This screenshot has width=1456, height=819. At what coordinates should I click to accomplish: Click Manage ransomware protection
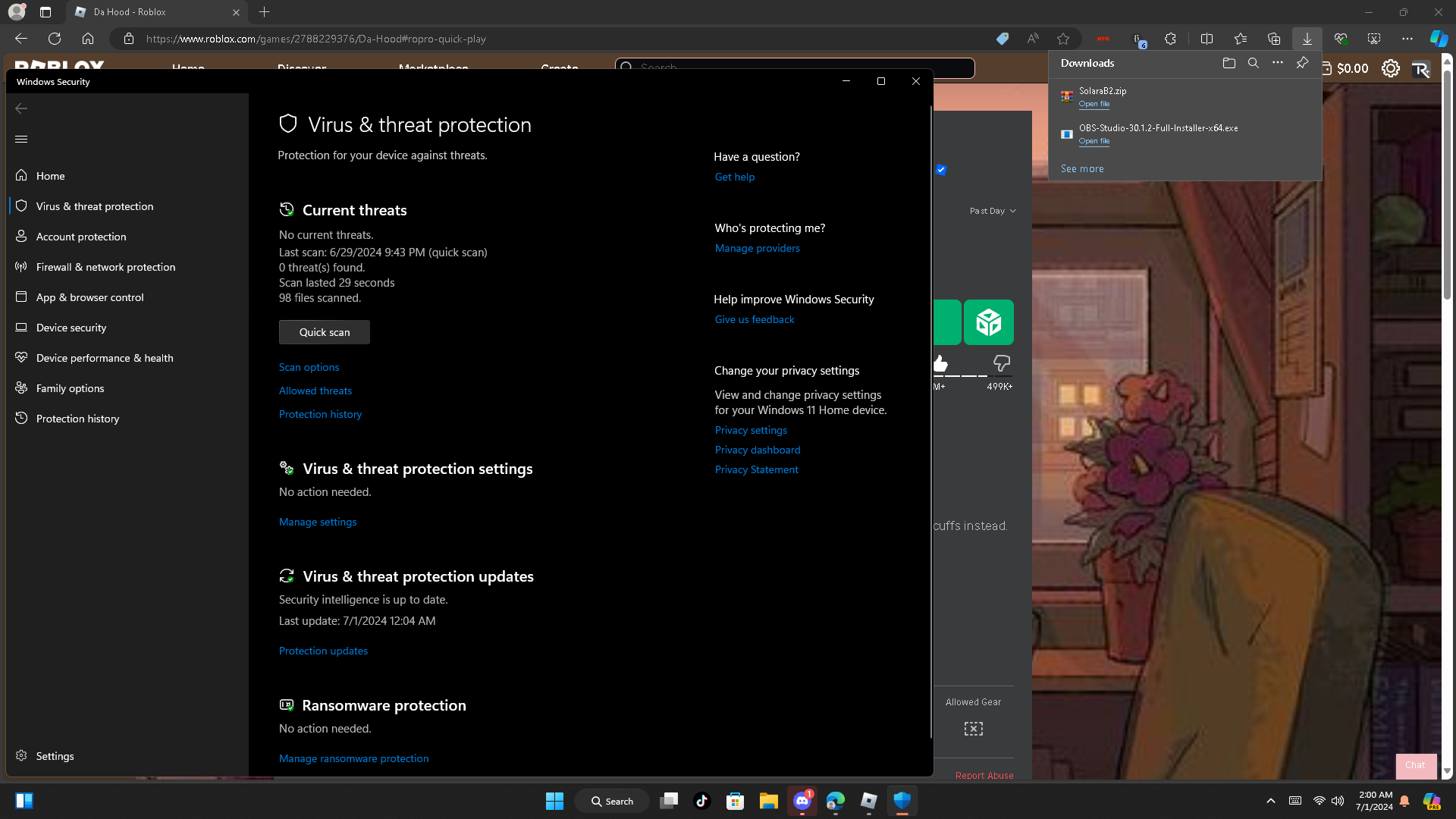tap(353, 758)
